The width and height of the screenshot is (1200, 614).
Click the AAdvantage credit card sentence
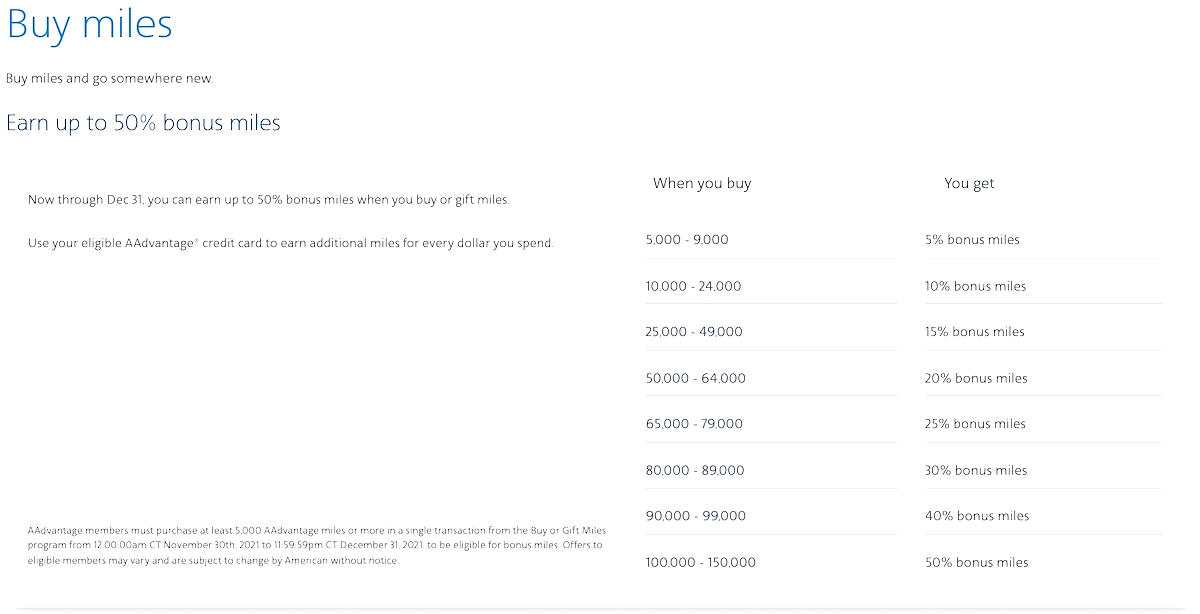290,243
